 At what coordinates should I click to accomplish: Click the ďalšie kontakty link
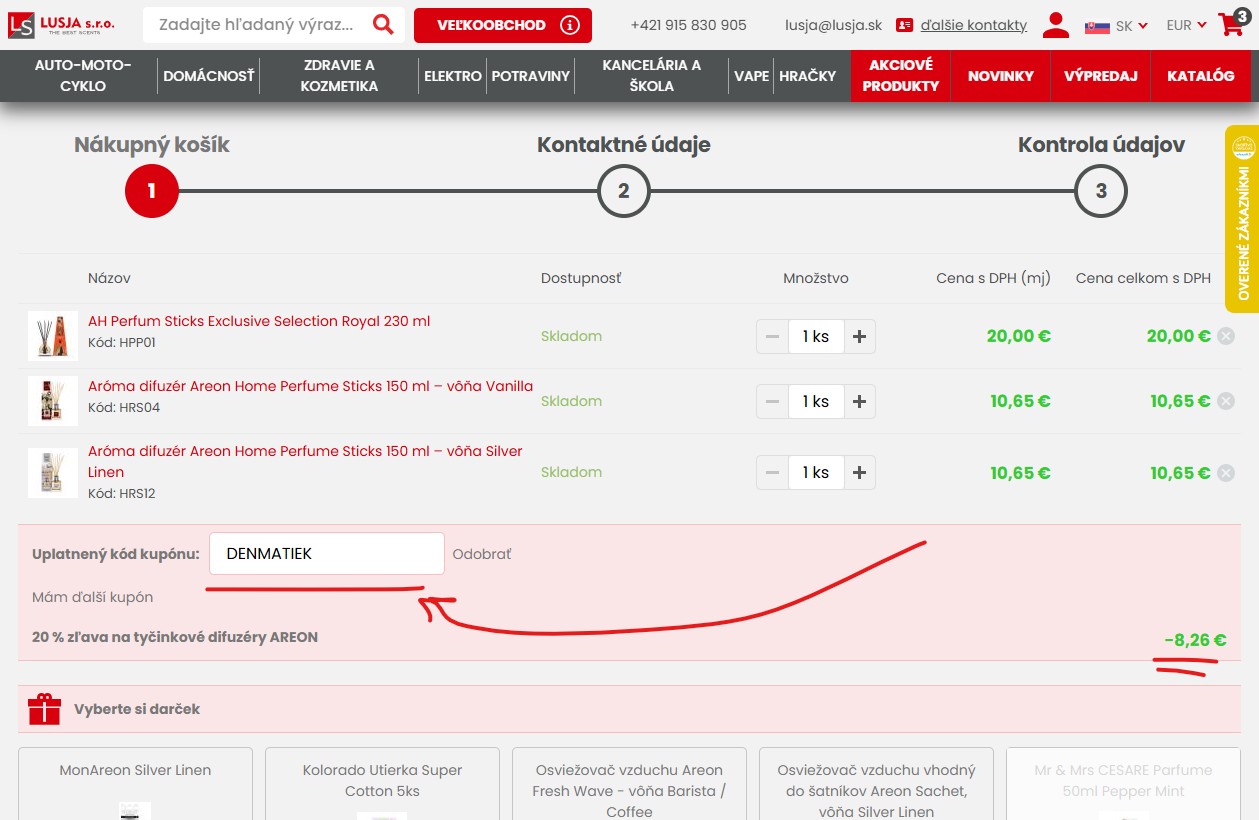pos(974,25)
